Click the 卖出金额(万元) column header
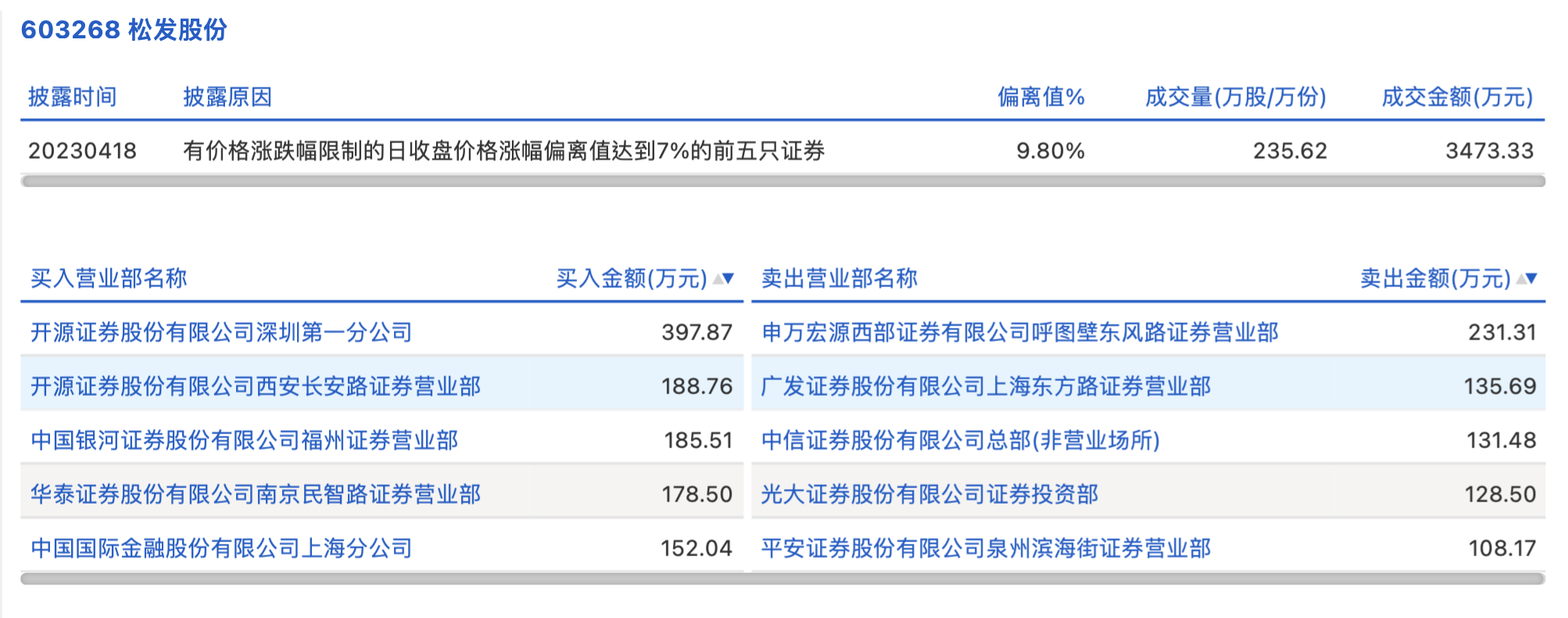Image resolution: width=1568 pixels, height=618 pixels. [1434, 278]
